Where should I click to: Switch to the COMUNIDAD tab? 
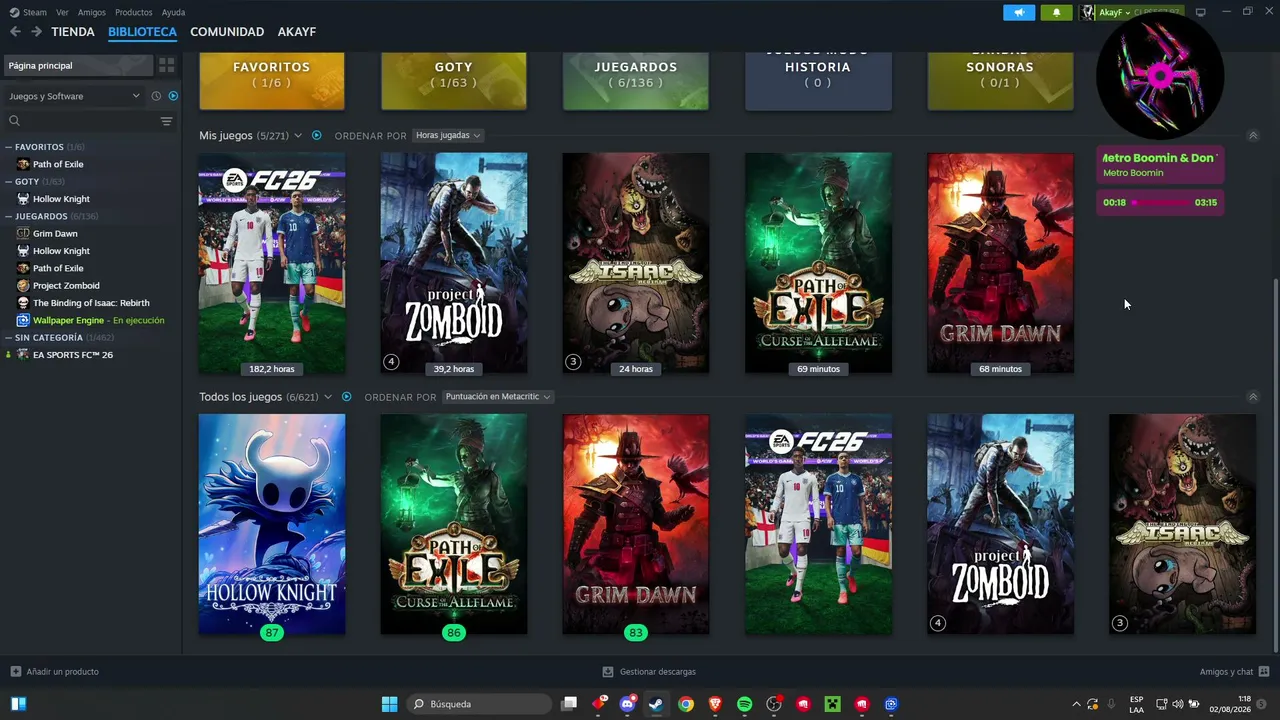coord(227,32)
